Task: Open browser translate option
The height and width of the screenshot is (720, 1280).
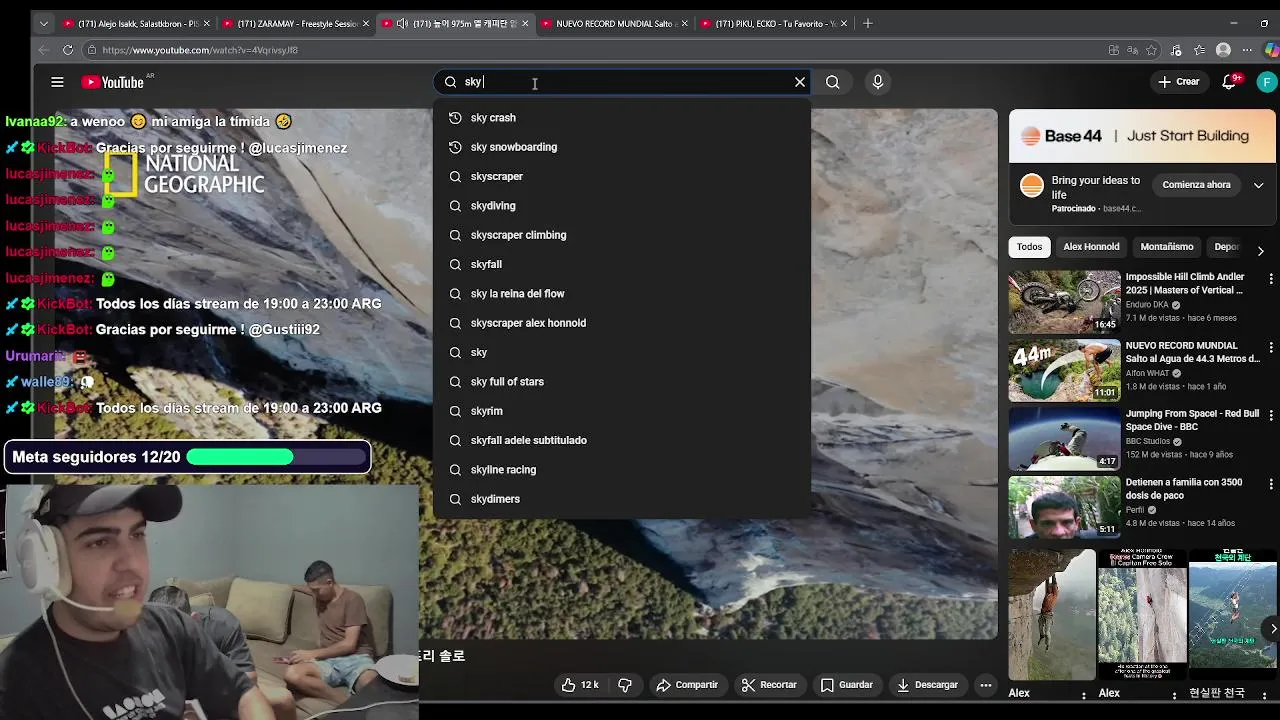Action: click(x=1132, y=50)
